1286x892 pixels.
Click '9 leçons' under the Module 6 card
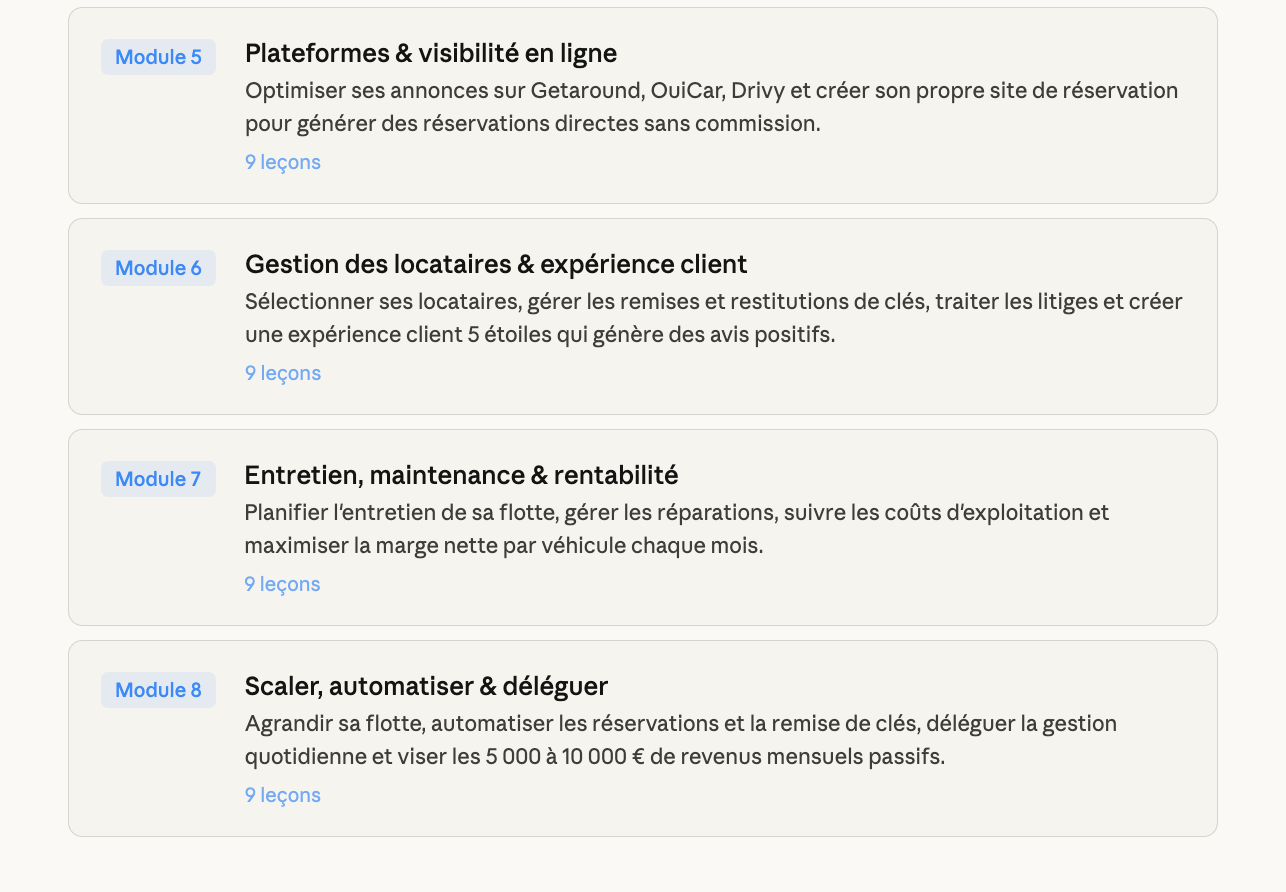tap(283, 373)
